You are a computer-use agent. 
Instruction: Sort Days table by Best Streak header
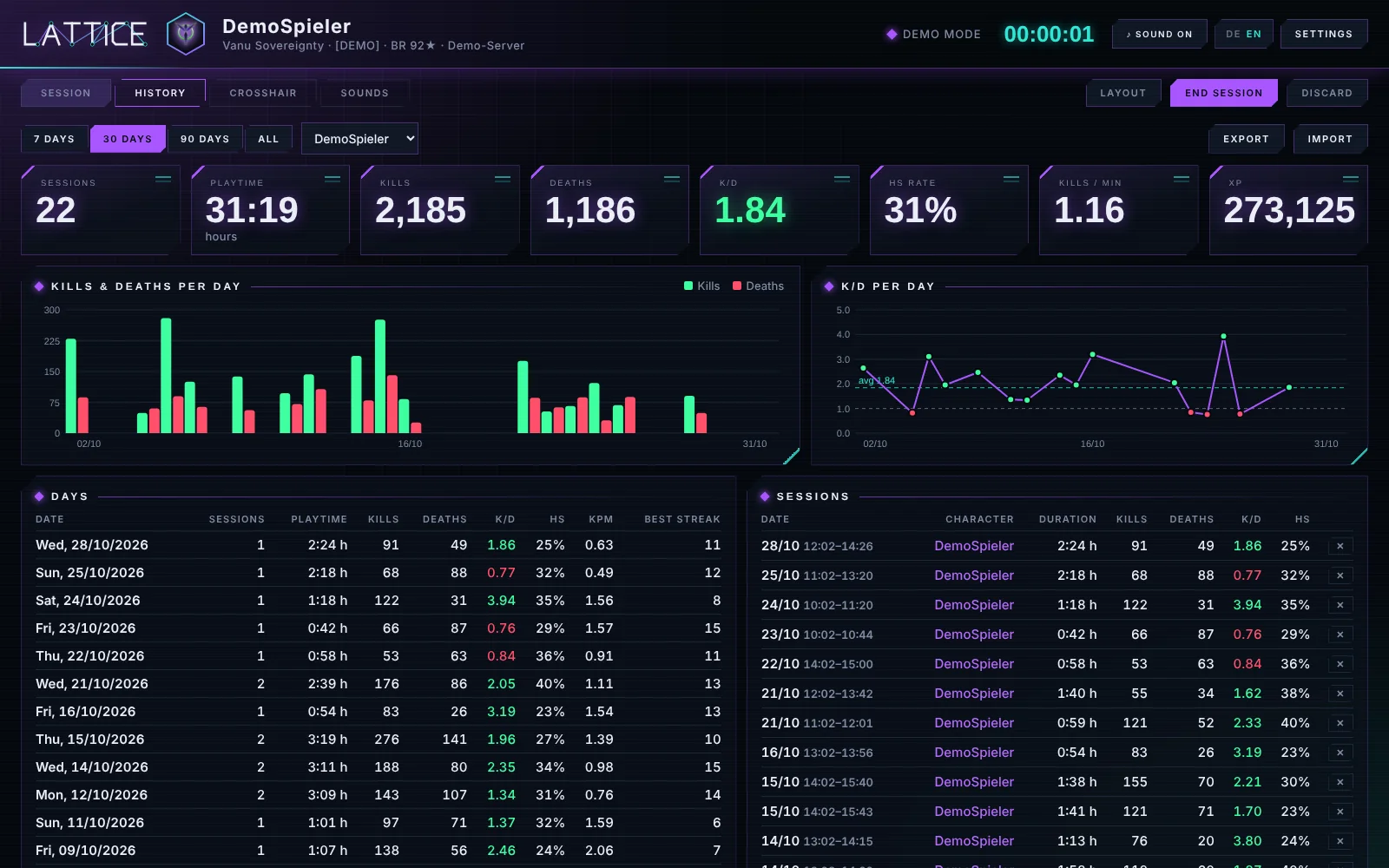coord(682,519)
